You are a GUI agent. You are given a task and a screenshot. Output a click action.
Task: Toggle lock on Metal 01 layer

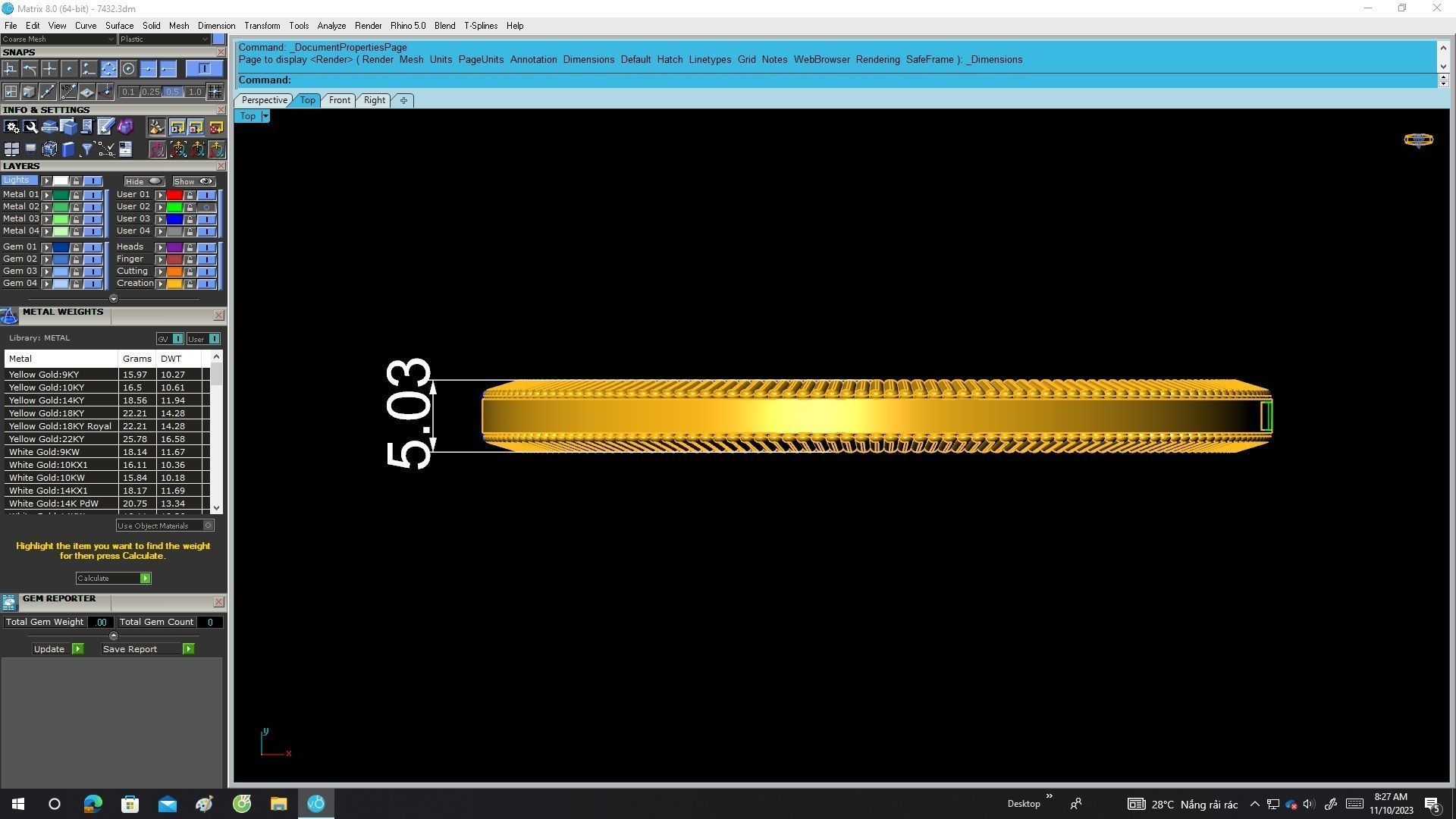[x=76, y=195]
